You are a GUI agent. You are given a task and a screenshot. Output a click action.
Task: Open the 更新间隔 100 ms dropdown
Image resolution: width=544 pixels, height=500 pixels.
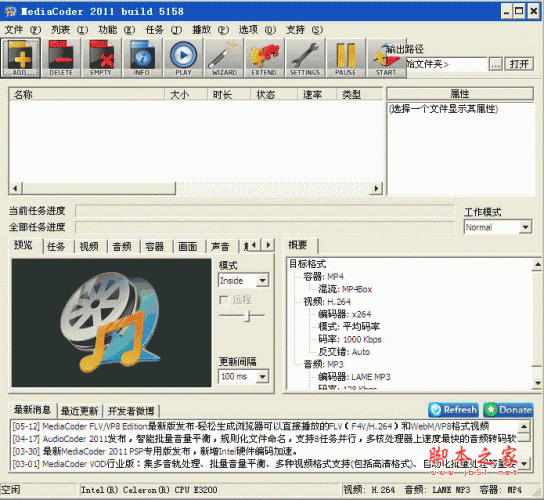244,376
